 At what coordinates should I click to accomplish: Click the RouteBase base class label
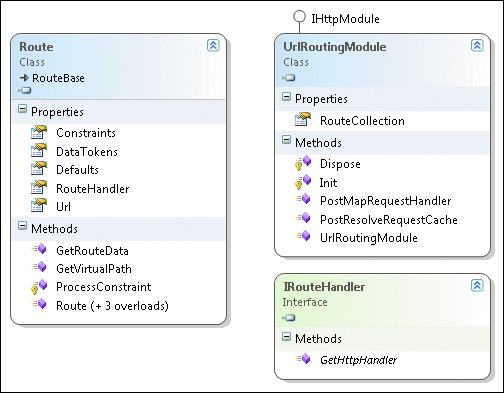point(58,78)
